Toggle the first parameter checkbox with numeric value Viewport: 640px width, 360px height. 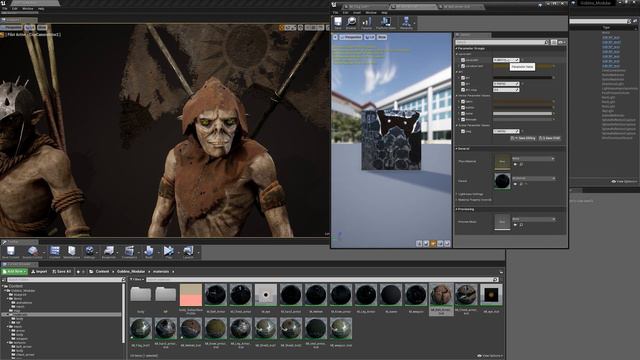pos(463,60)
